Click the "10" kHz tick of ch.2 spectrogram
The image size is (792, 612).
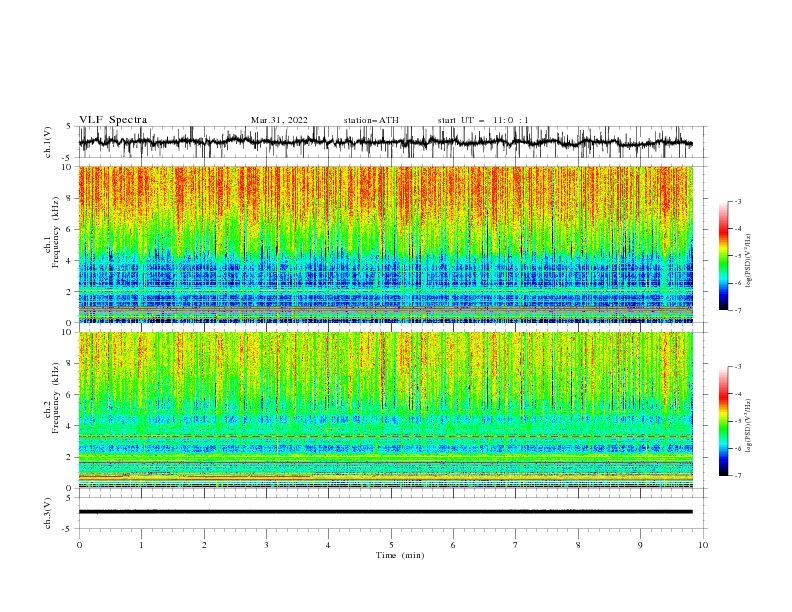[x=68, y=332]
